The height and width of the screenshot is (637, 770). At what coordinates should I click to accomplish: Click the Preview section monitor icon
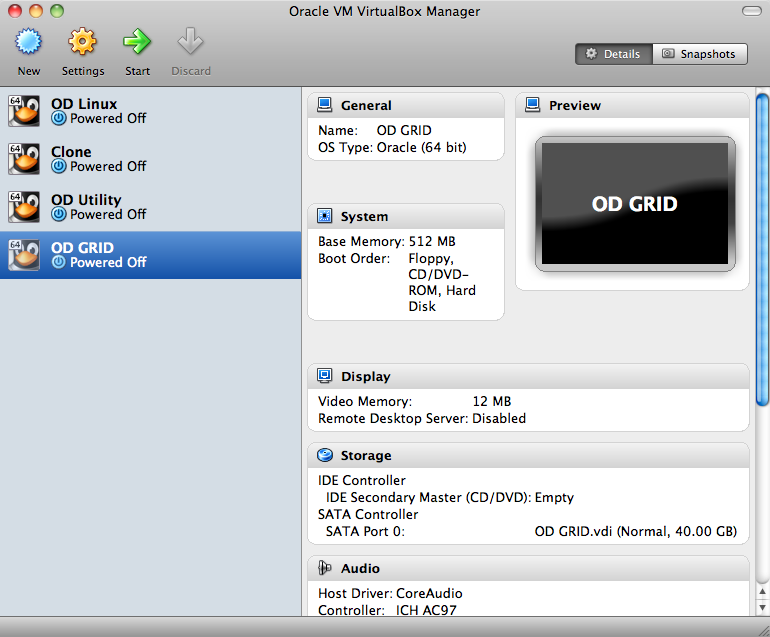coord(533,105)
